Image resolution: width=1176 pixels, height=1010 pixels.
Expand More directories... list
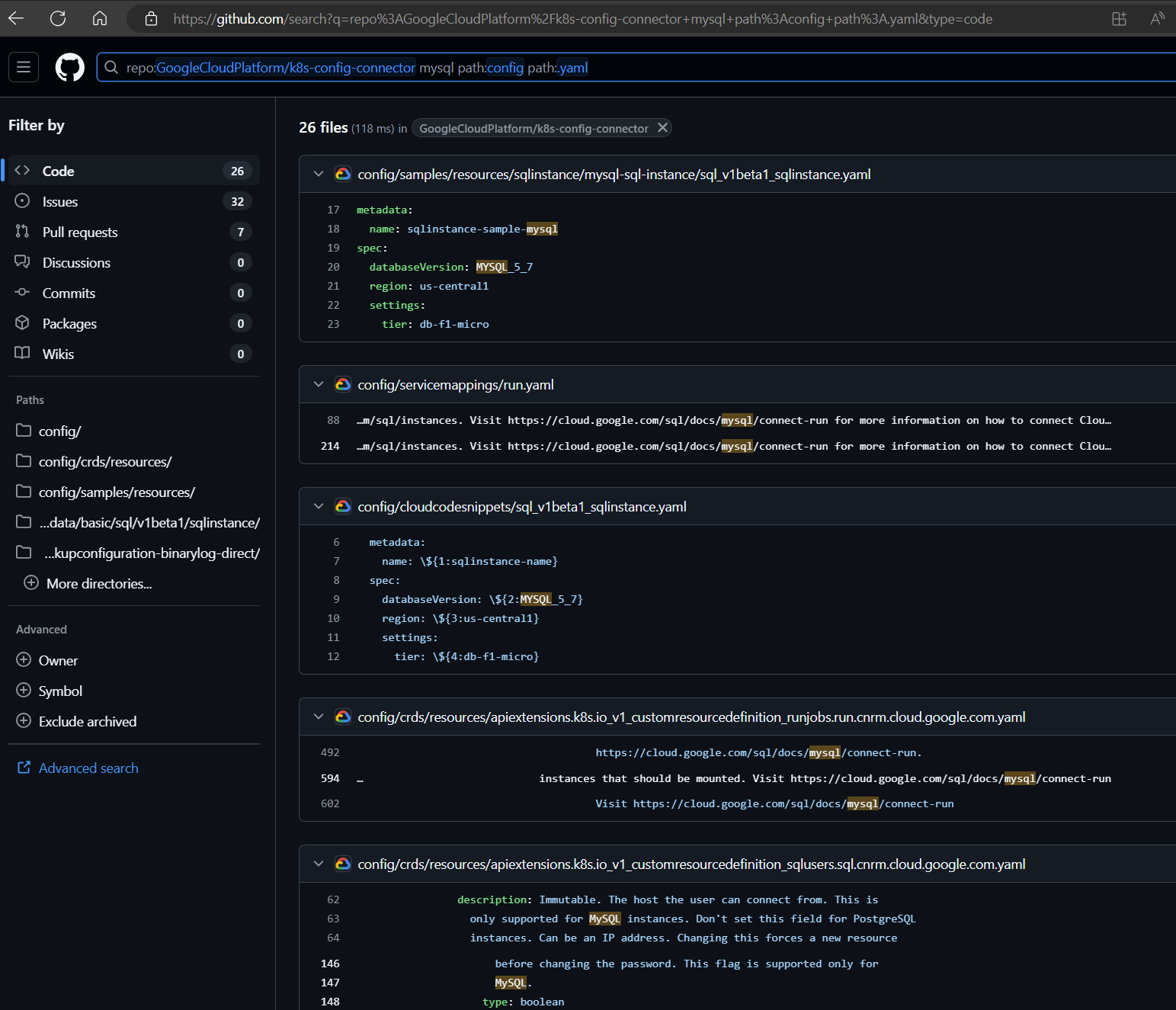(133, 583)
